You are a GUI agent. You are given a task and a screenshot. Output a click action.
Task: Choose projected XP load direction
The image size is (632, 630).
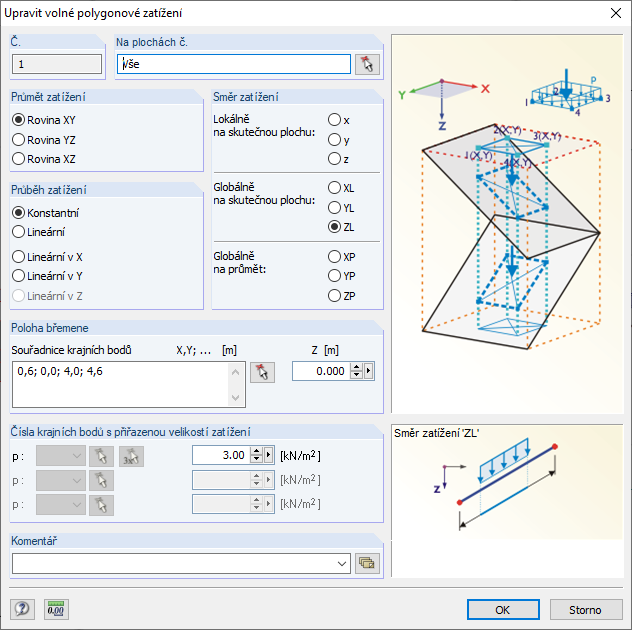[341, 256]
